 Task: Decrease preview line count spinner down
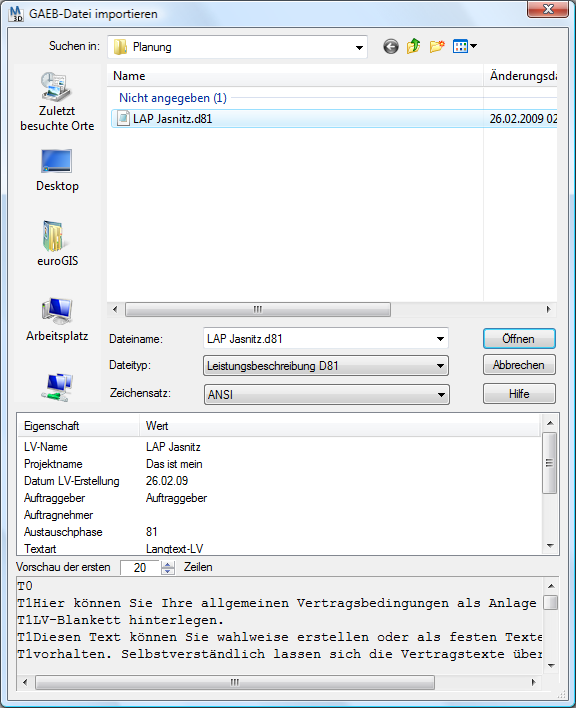pos(167,571)
